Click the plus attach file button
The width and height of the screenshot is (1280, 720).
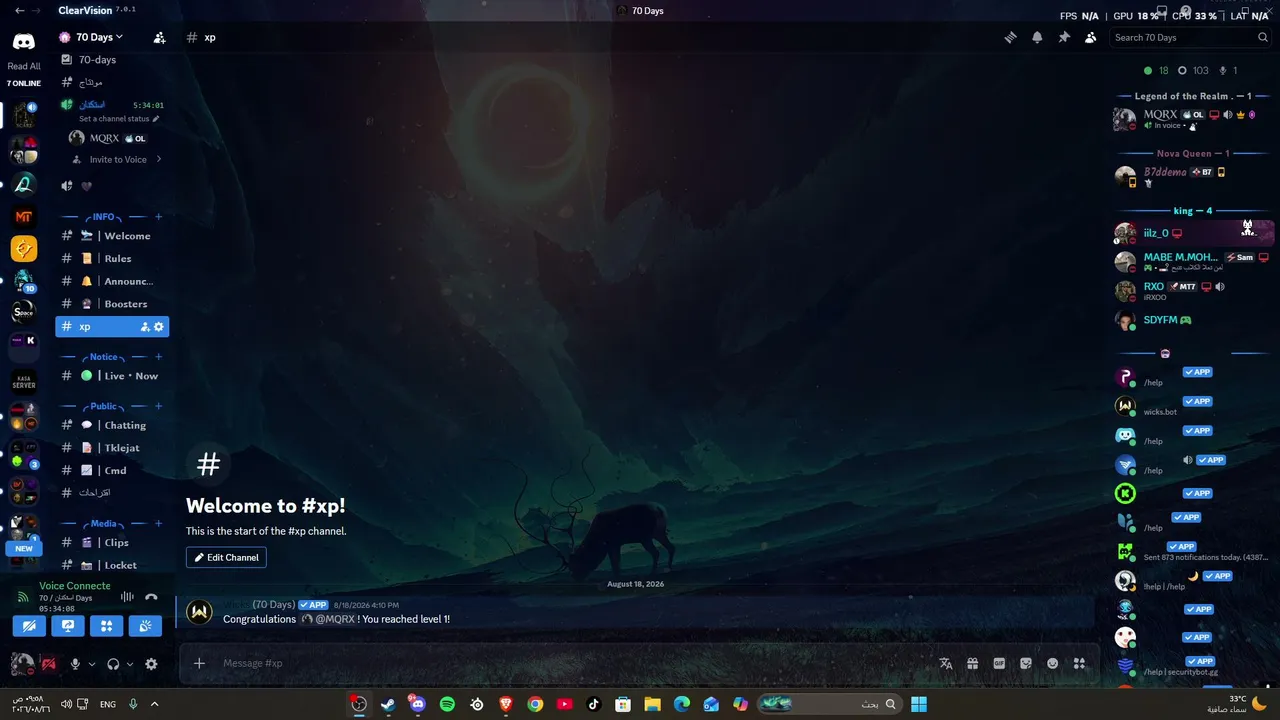point(199,663)
